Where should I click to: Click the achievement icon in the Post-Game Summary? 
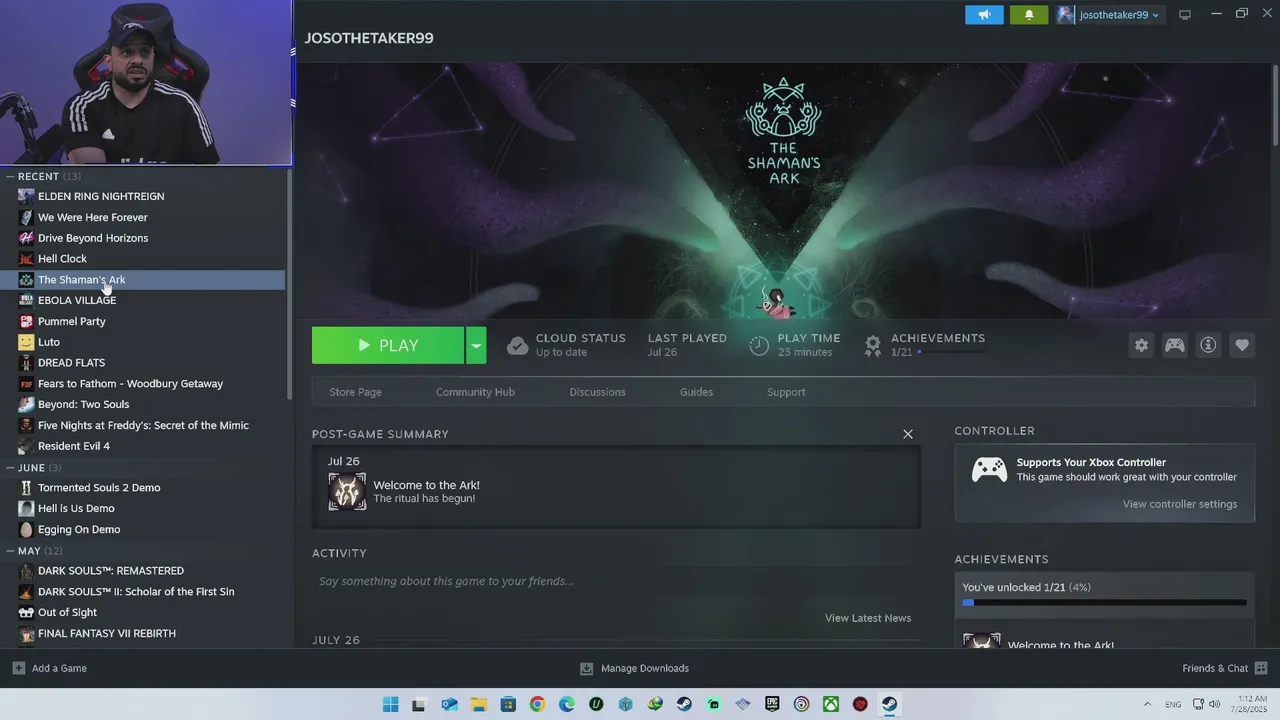(347, 491)
